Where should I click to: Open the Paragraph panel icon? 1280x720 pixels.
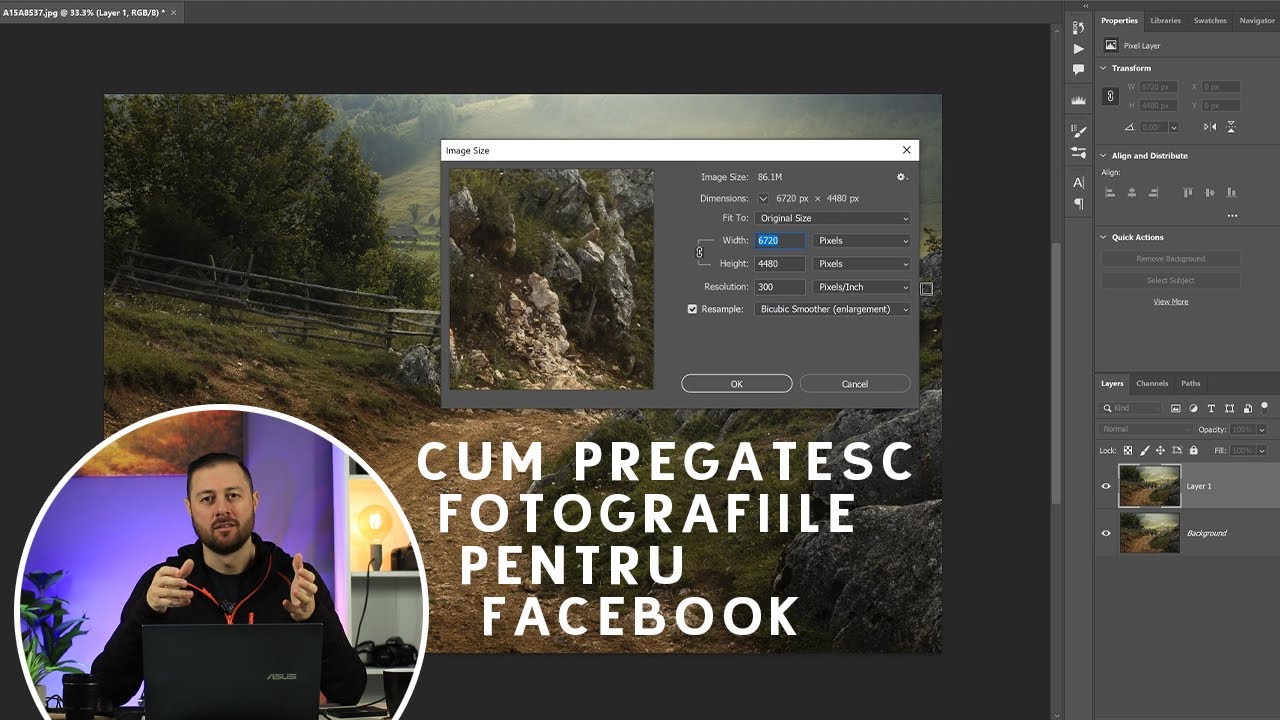coord(1078,203)
